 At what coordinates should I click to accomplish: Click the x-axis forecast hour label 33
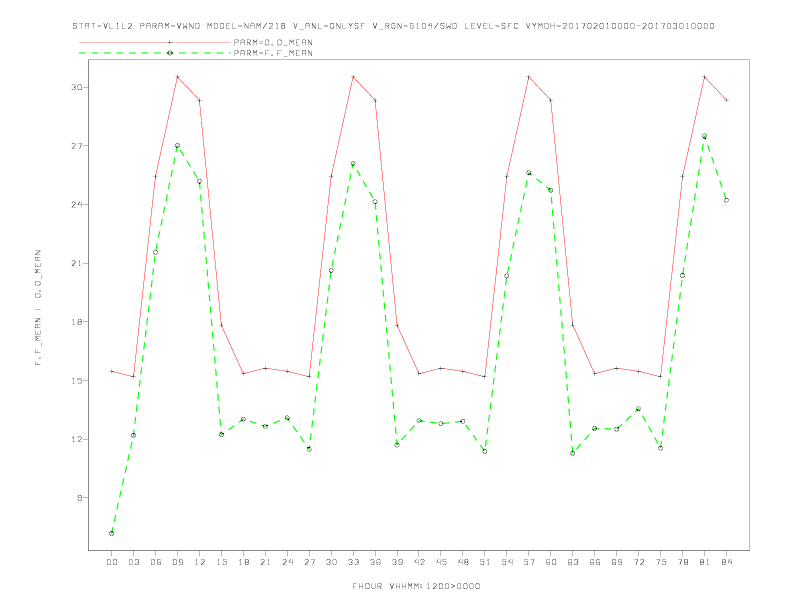353,562
